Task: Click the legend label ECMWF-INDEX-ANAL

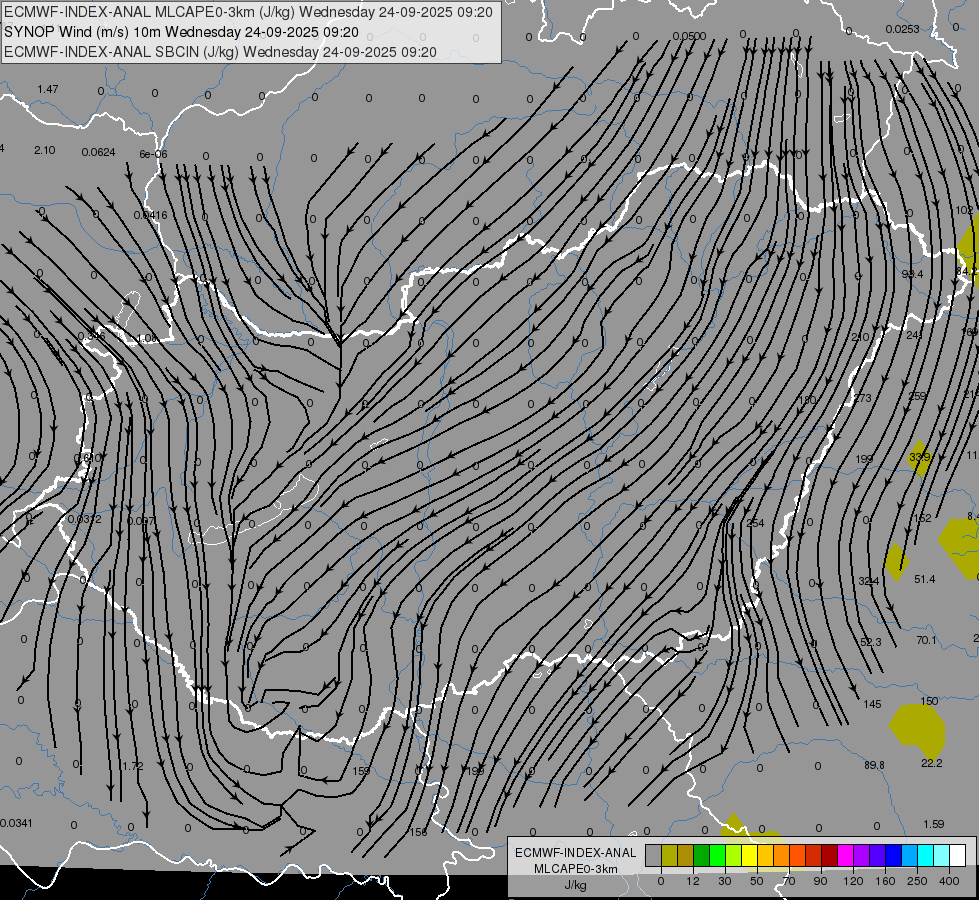Action: [576, 853]
